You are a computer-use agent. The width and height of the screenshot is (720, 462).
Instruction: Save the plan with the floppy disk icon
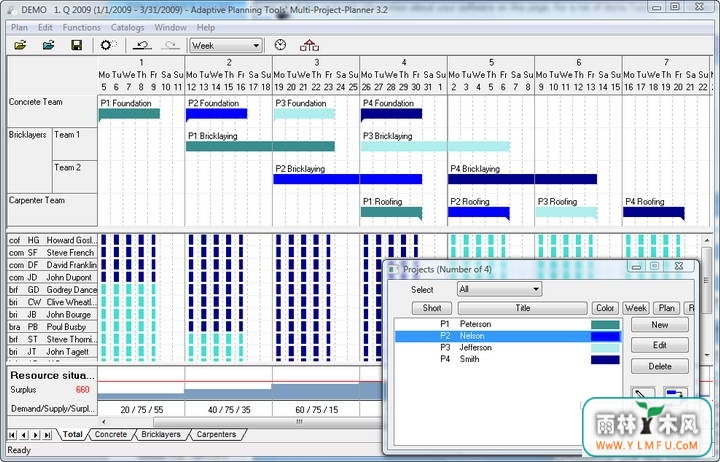(x=76, y=45)
